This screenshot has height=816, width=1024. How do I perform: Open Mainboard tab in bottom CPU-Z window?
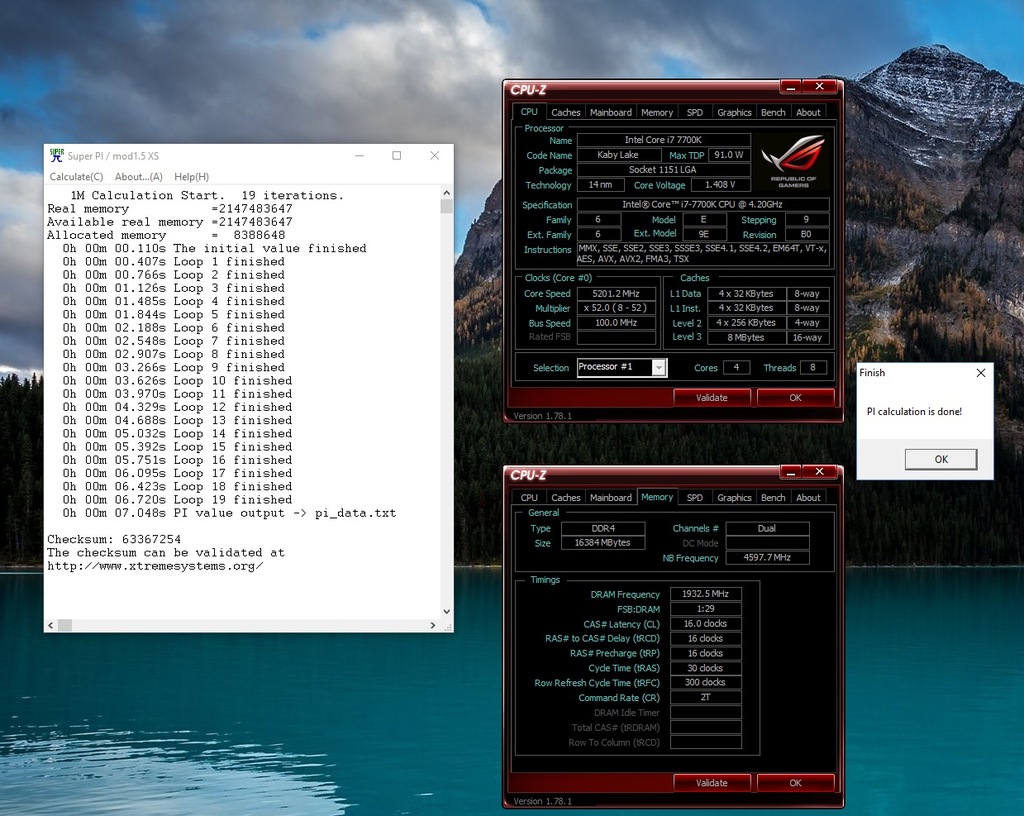[611, 497]
